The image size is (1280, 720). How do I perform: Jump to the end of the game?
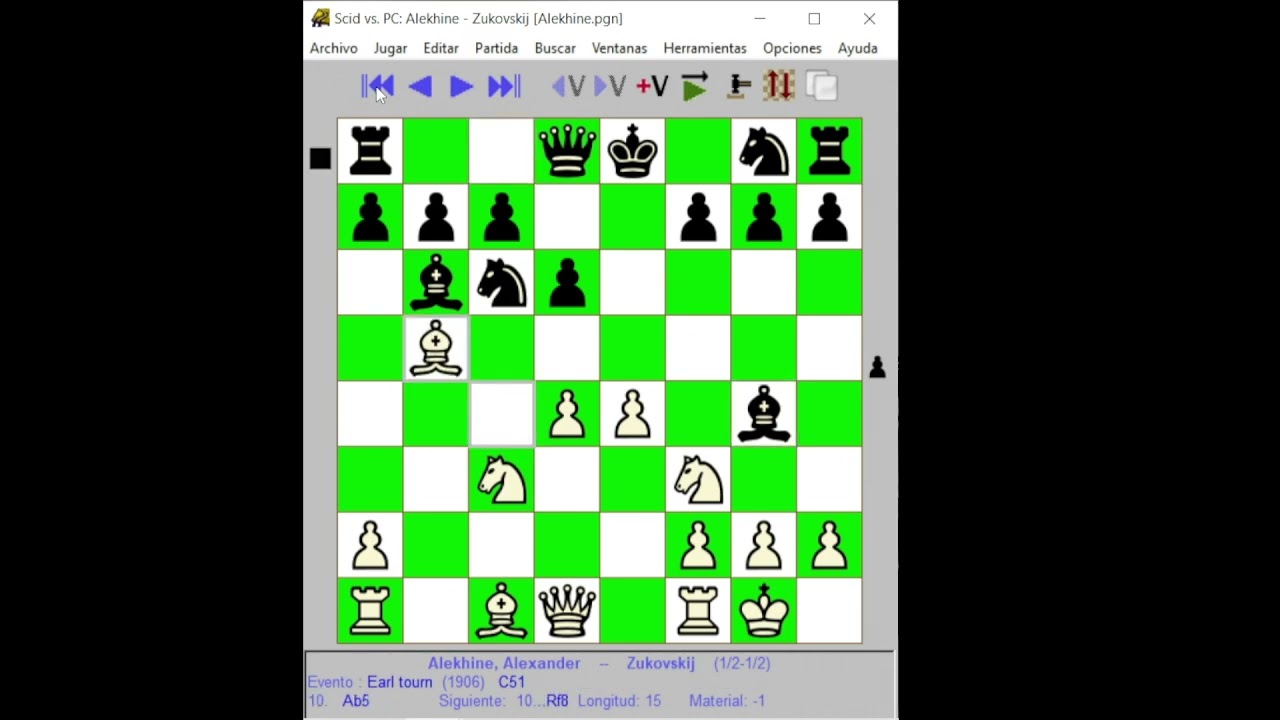504,87
